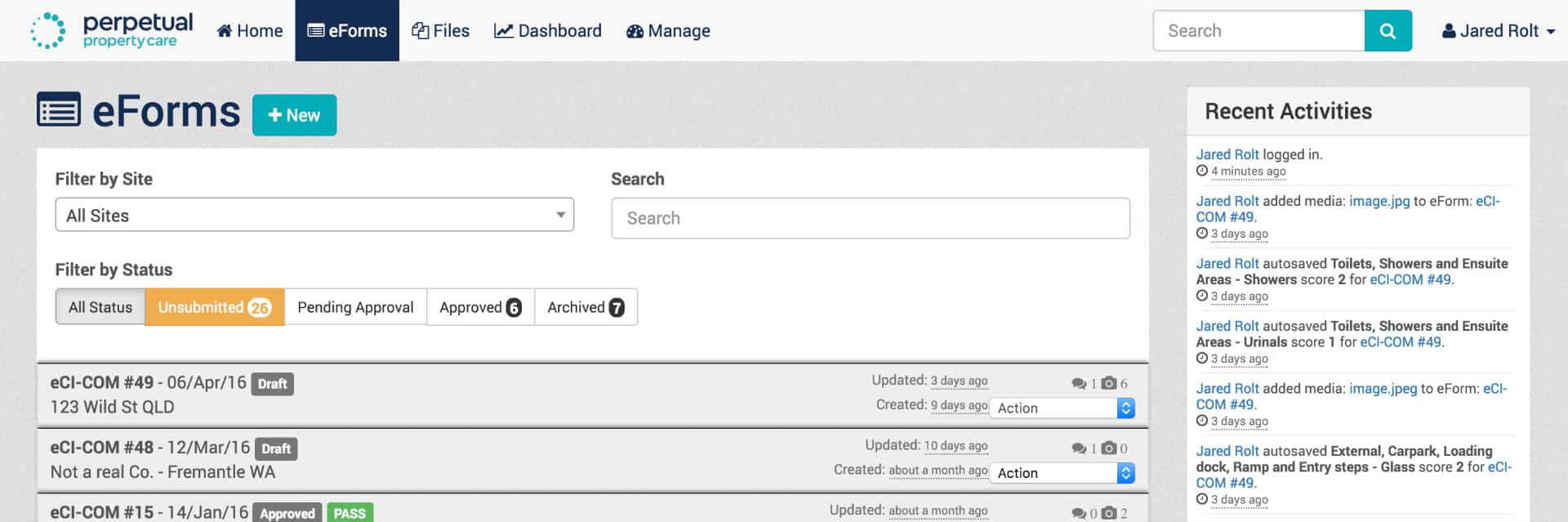Click clock icon under Urinals score activity
Image resolution: width=1568 pixels, height=522 pixels.
[1202, 358]
